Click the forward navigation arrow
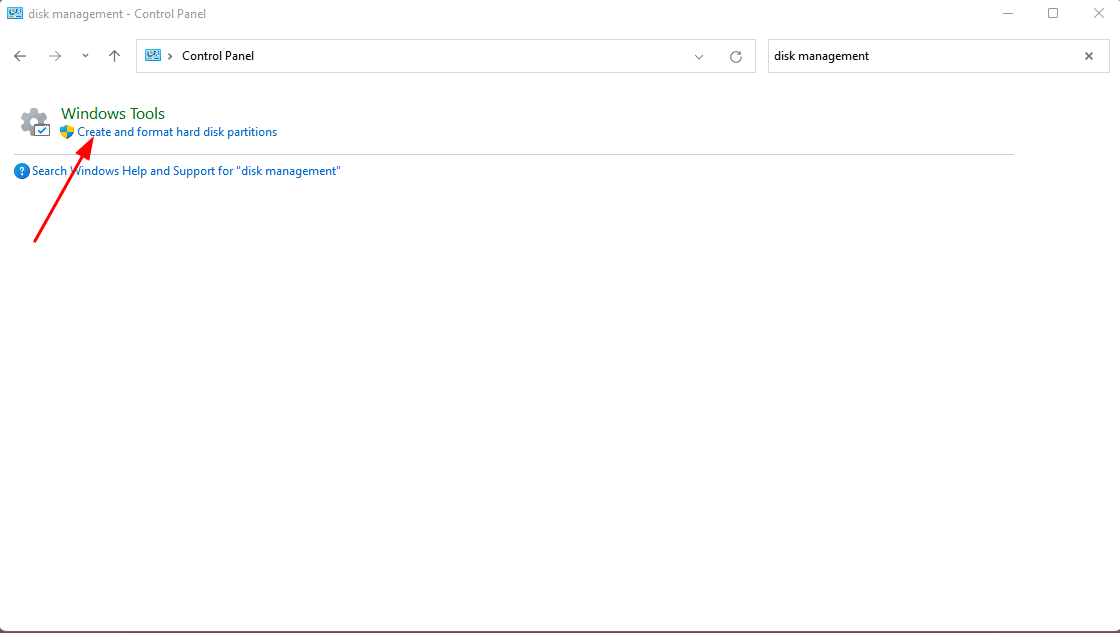This screenshot has width=1120, height=633. [55, 56]
